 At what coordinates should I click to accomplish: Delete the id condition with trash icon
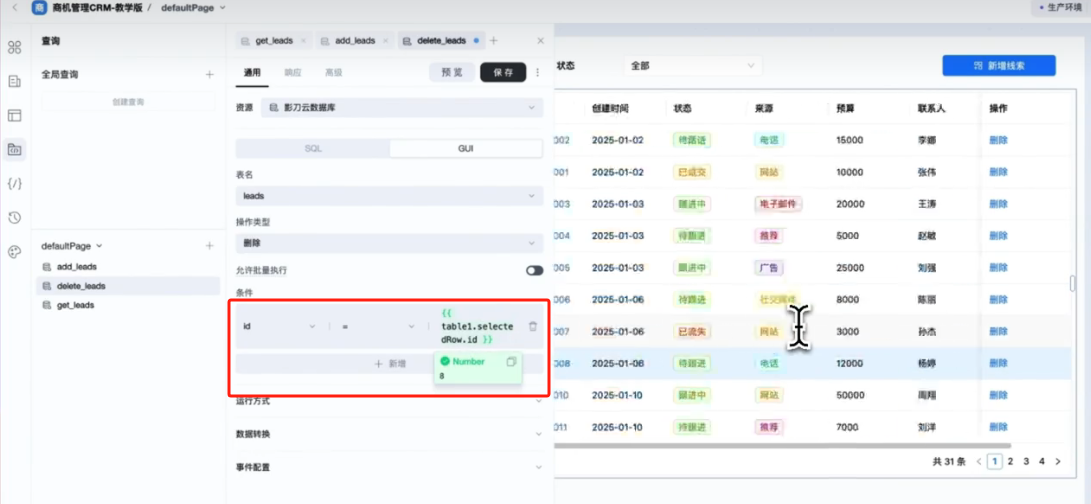click(532, 326)
